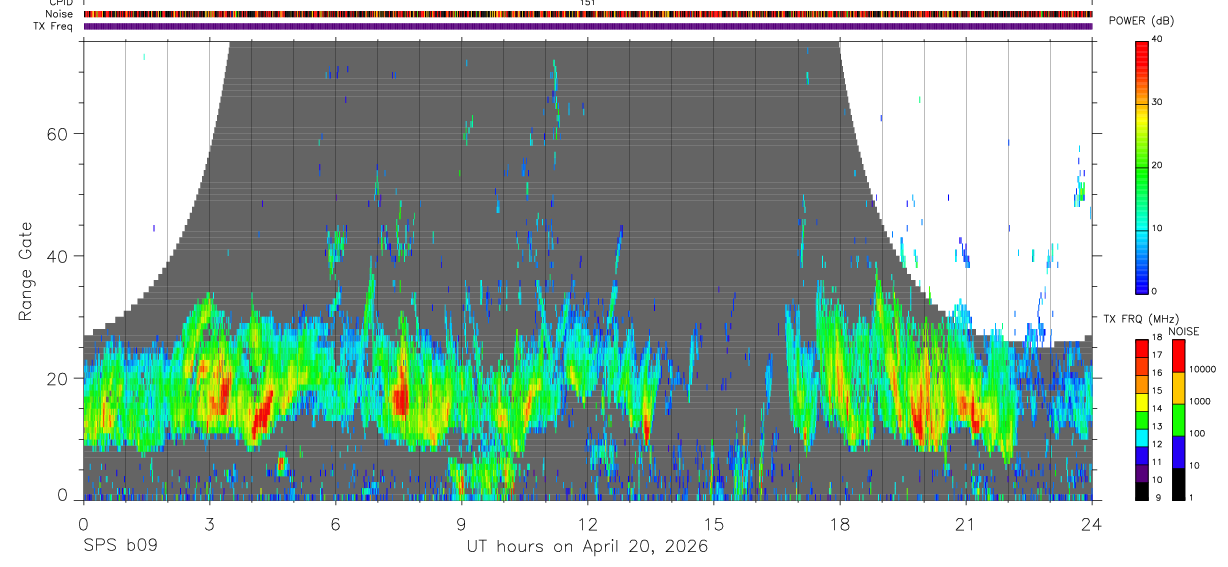Viewport: 1228px width, 567px height.
Task: Click the TX FRQ legend purple swatch beside 10
Action: click(1141, 472)
